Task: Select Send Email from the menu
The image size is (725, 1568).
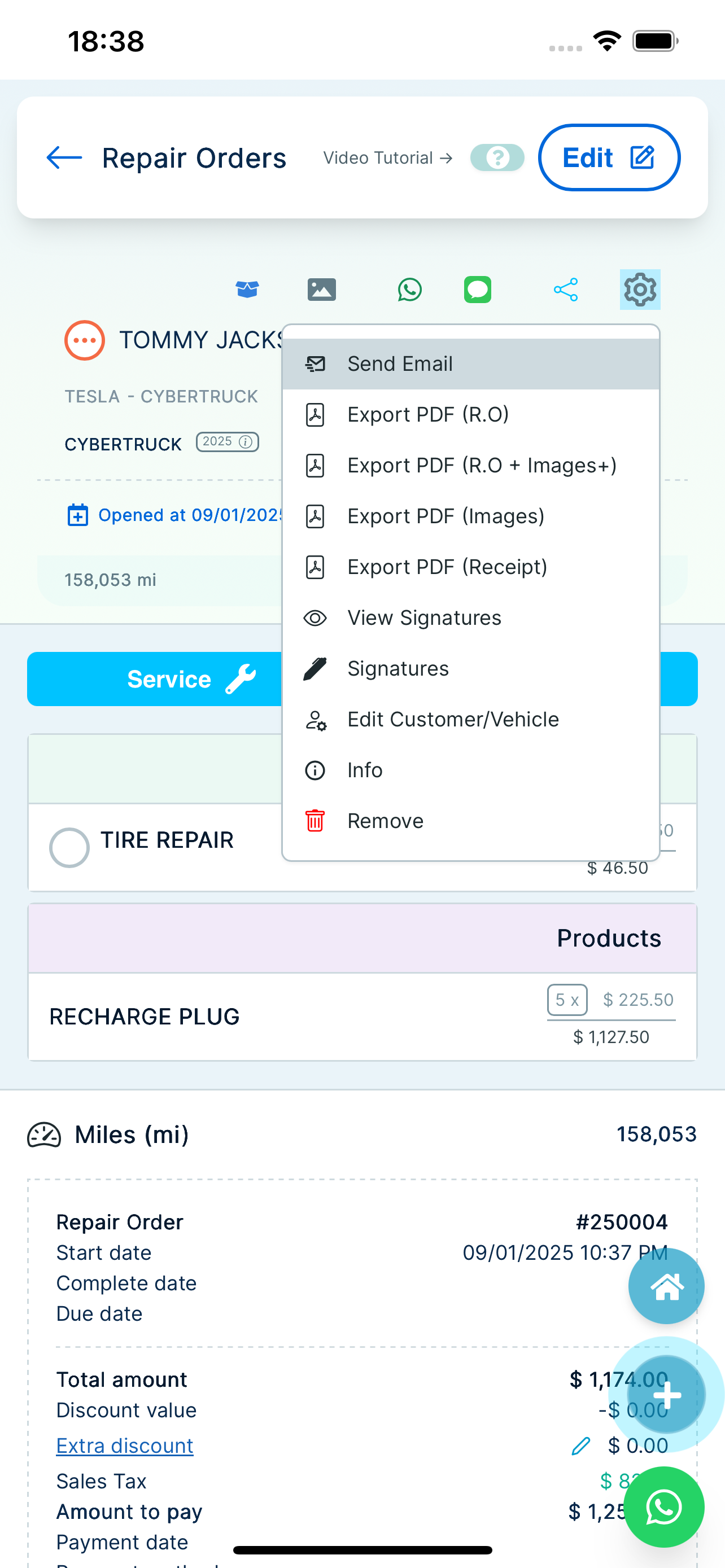Action: coord(471,364)
